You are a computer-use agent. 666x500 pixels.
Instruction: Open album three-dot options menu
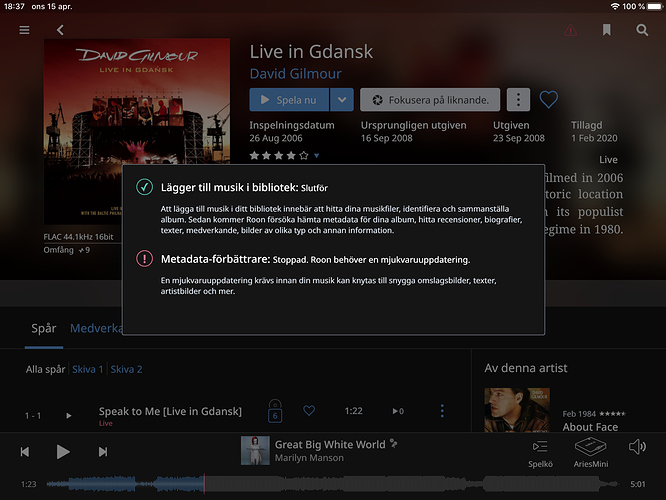(x=518, y=100)
